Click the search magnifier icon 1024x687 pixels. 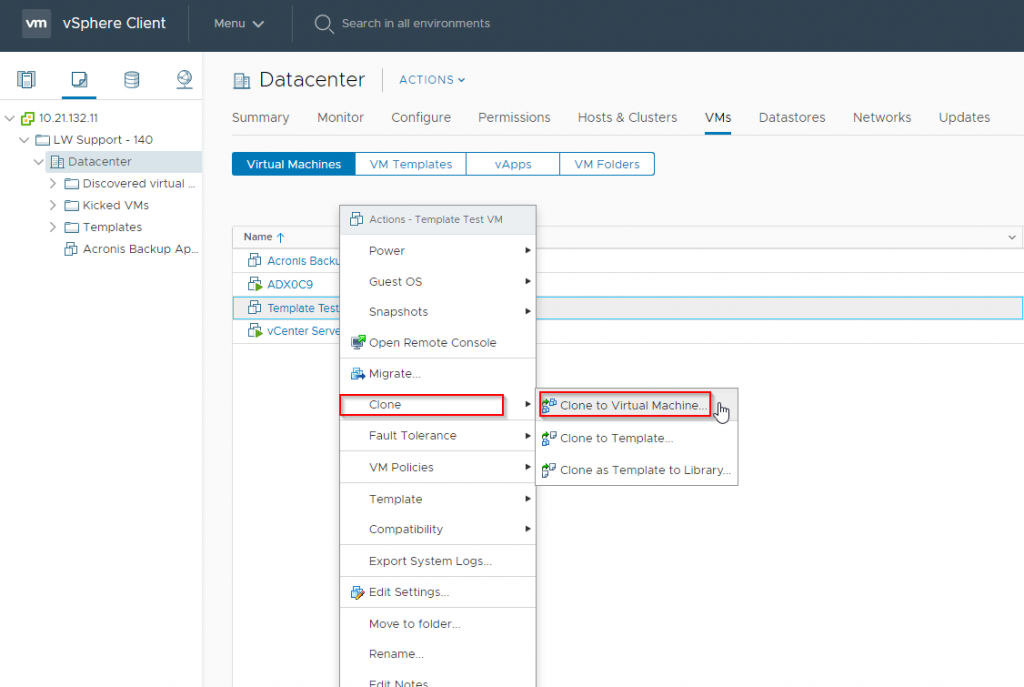point(323,23)
